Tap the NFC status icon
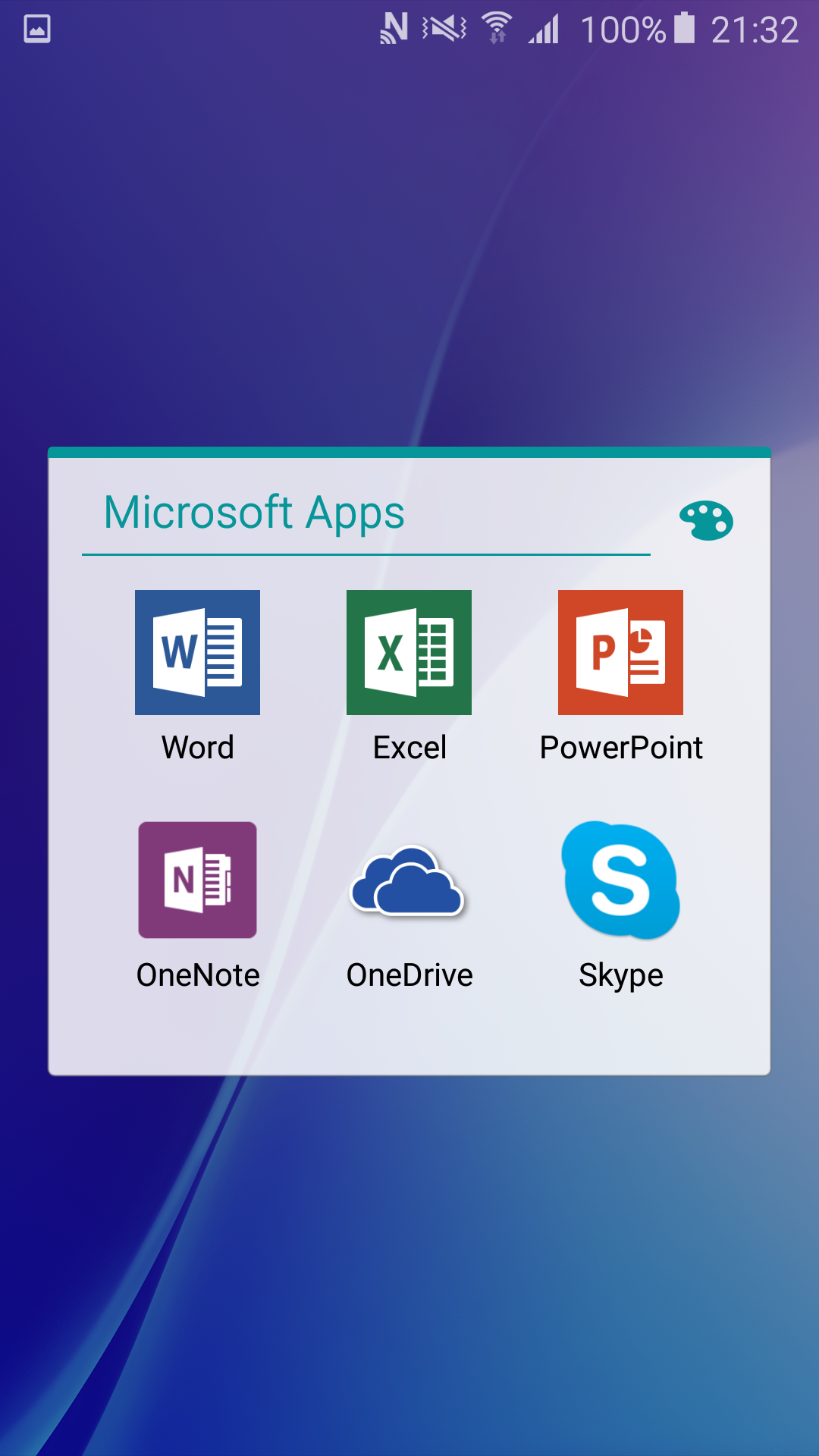Screen dimensions: 819x1456 click(394, 29)
